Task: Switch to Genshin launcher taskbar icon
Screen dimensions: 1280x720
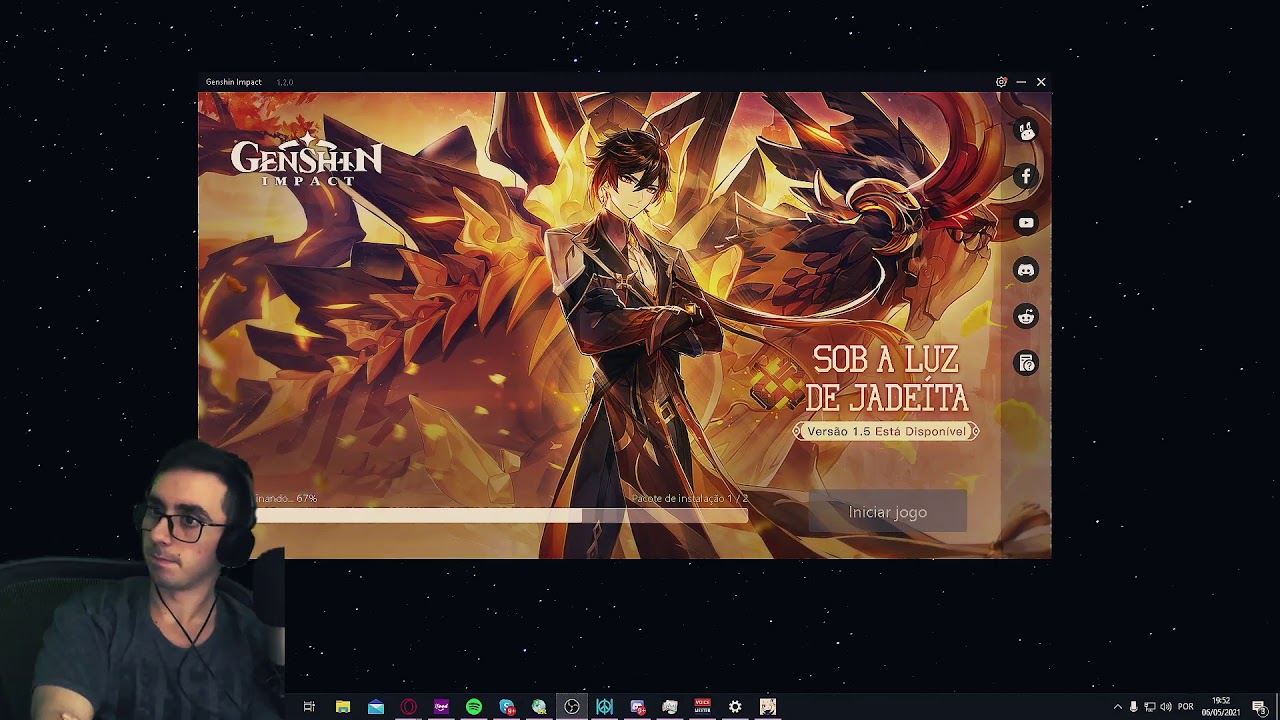Action: click(x=767, y=707)
